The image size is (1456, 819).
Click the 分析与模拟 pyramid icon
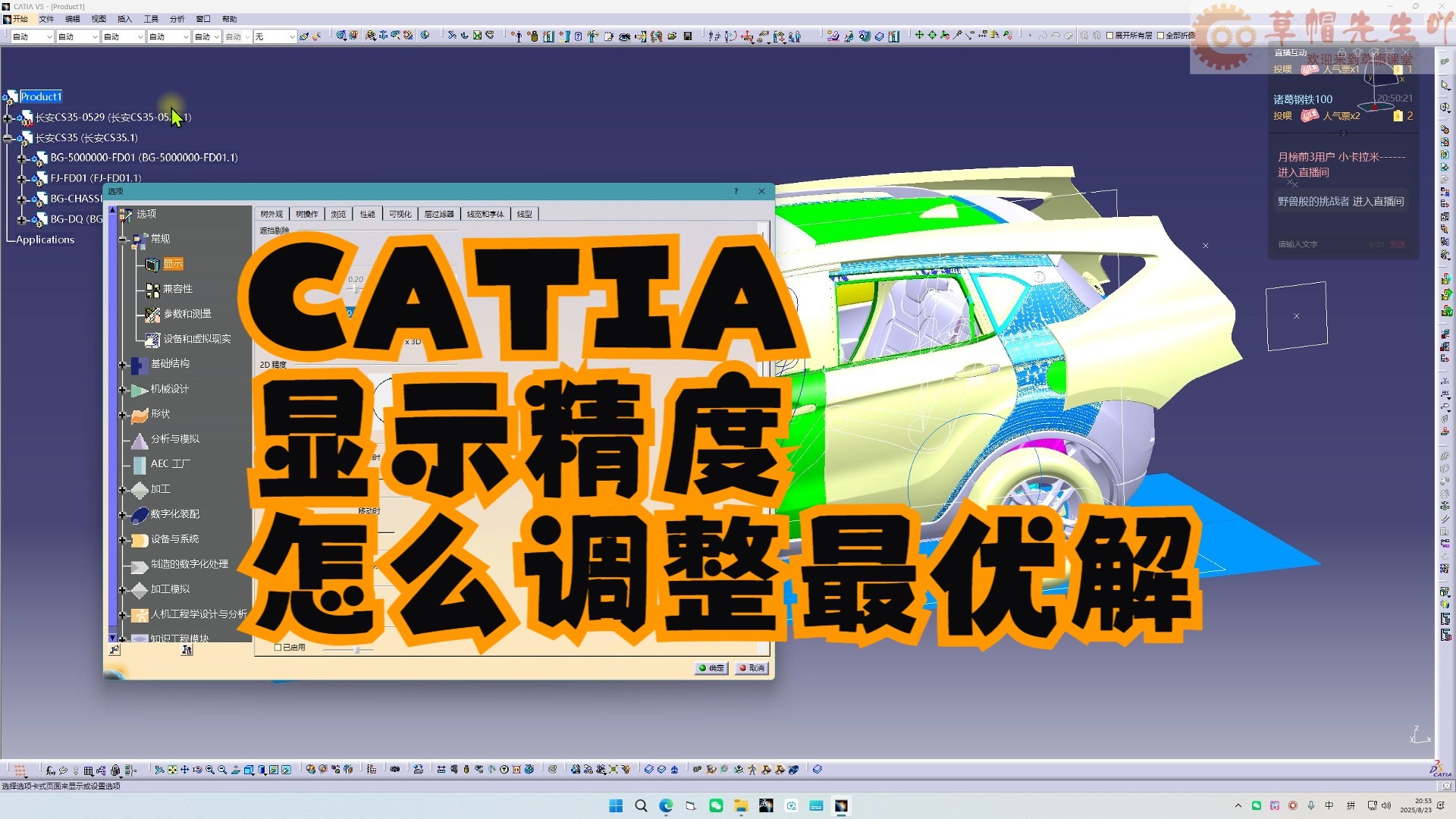[140, 440]
